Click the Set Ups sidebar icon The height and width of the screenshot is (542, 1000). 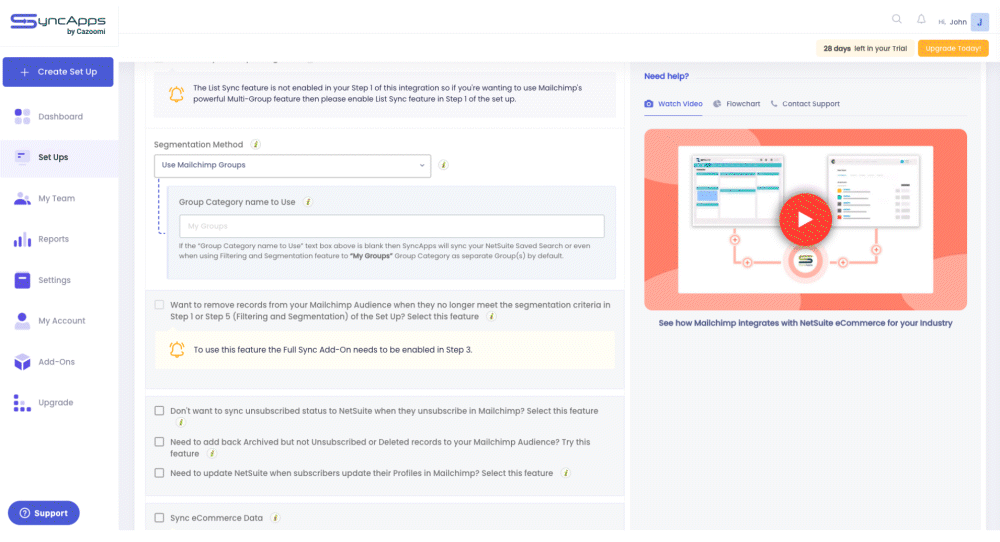click(22, 157)
